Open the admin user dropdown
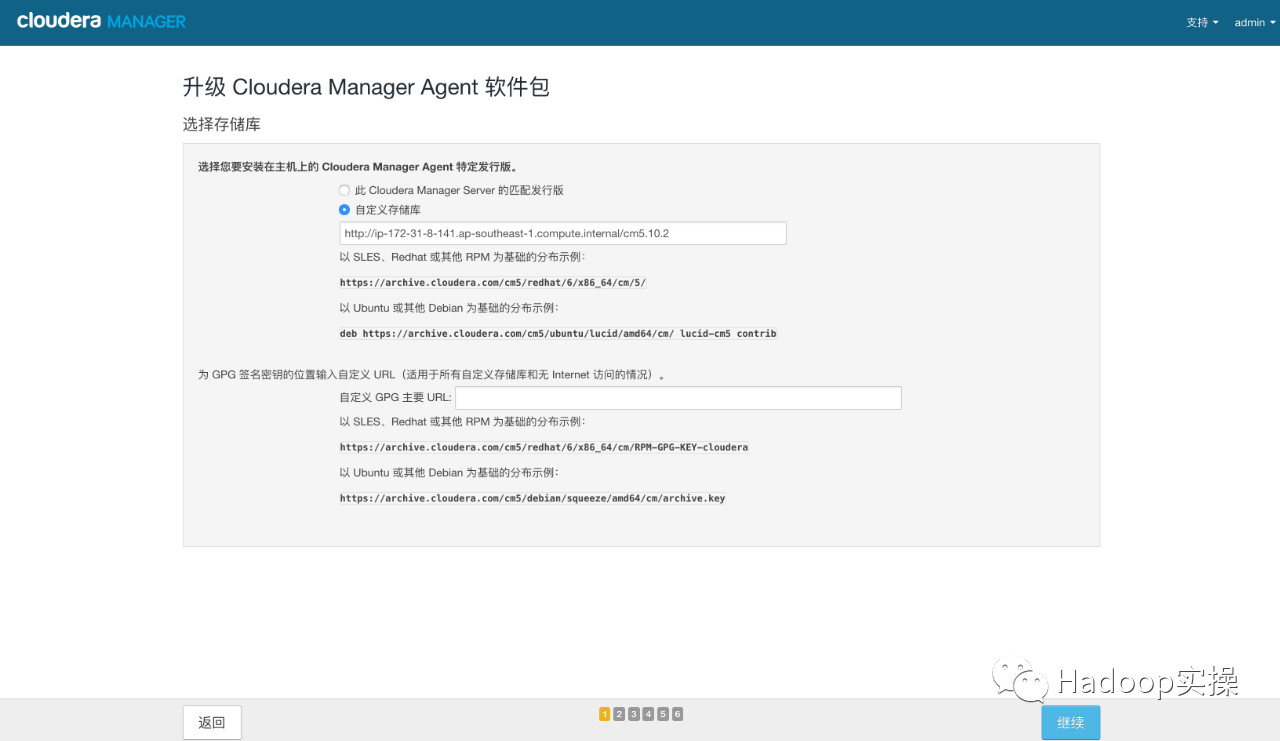1280x741 pixels. (x=1254, y=22)
